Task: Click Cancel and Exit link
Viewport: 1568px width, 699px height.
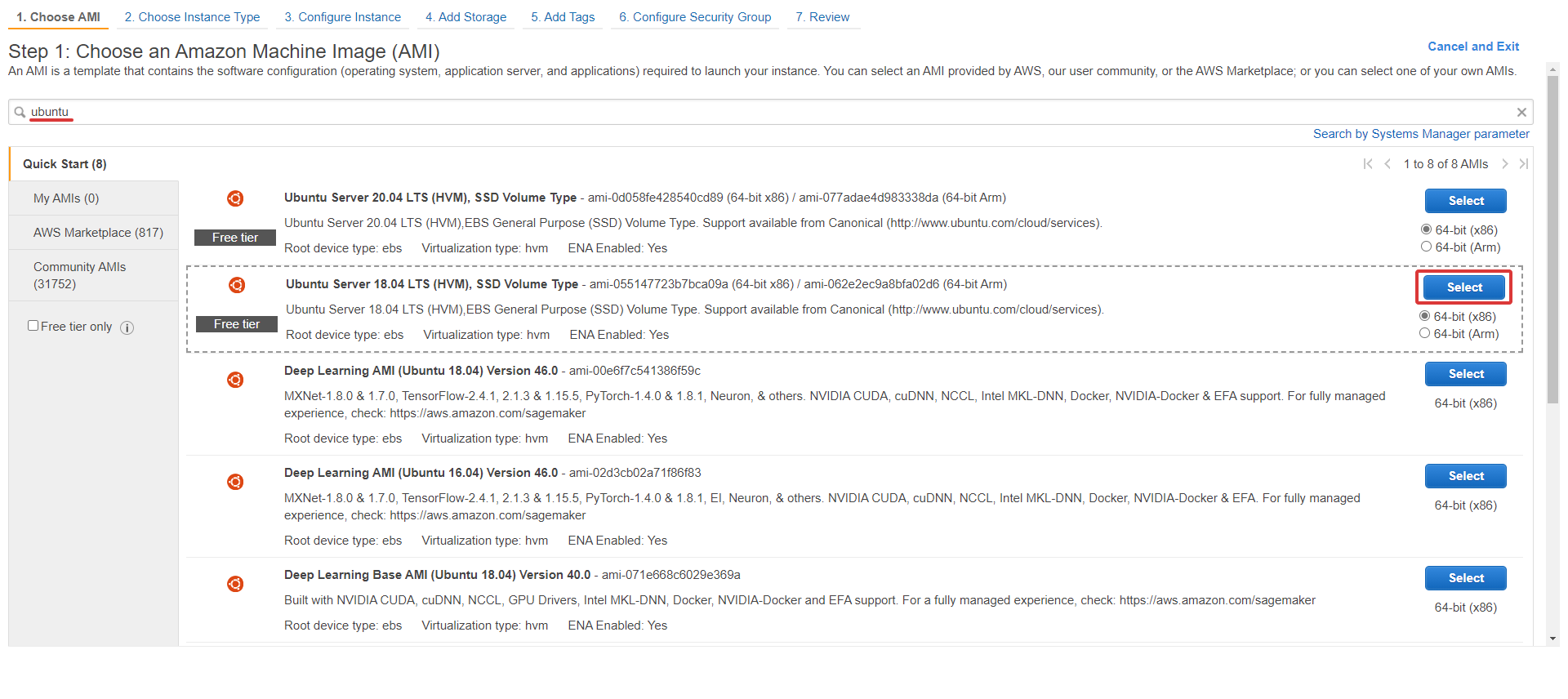Action: 1473,47
